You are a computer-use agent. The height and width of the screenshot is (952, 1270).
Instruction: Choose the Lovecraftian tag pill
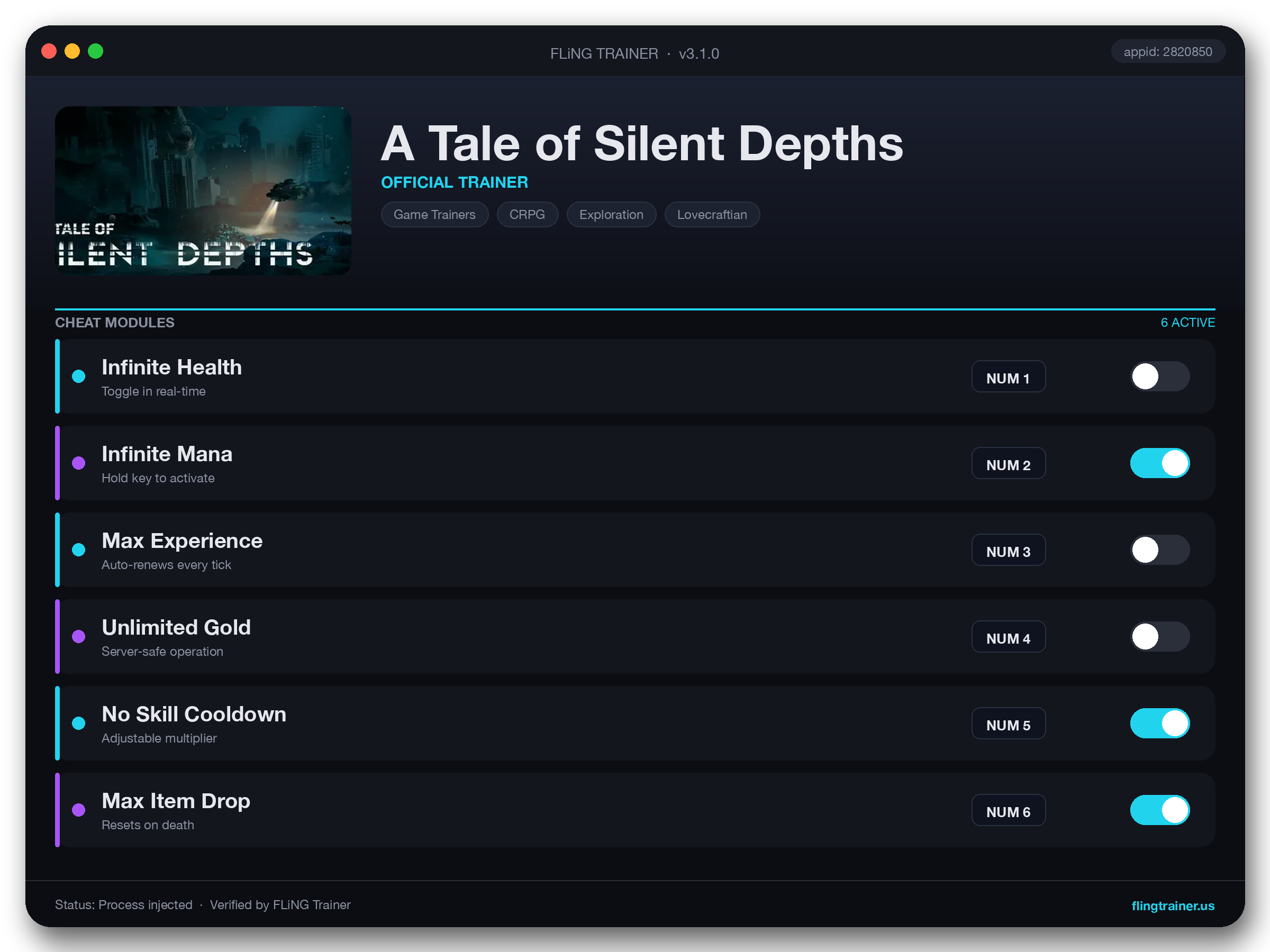coord(712,215)
